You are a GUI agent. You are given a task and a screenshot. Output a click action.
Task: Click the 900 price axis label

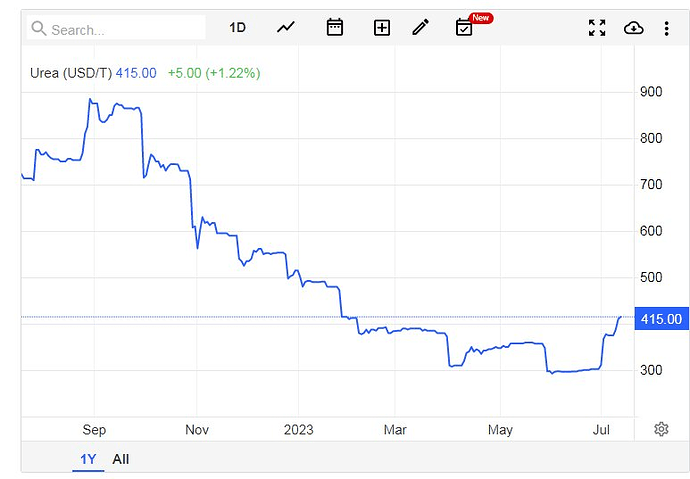(x=651, y=92)
